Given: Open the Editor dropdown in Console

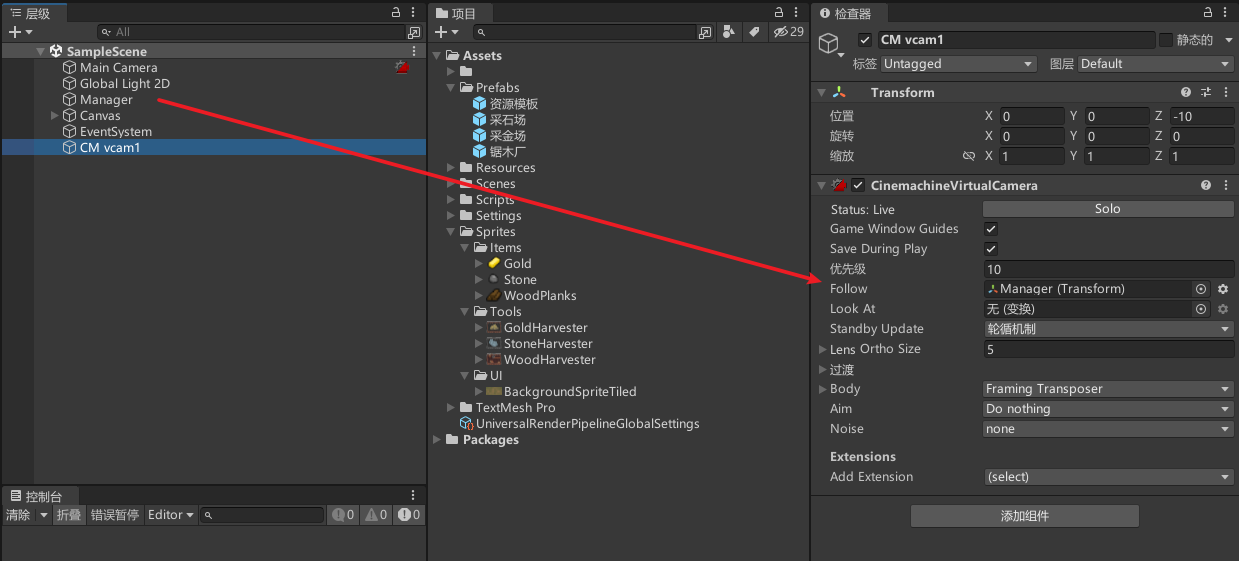Looking at the screenshot, I should tap(171, 515).
